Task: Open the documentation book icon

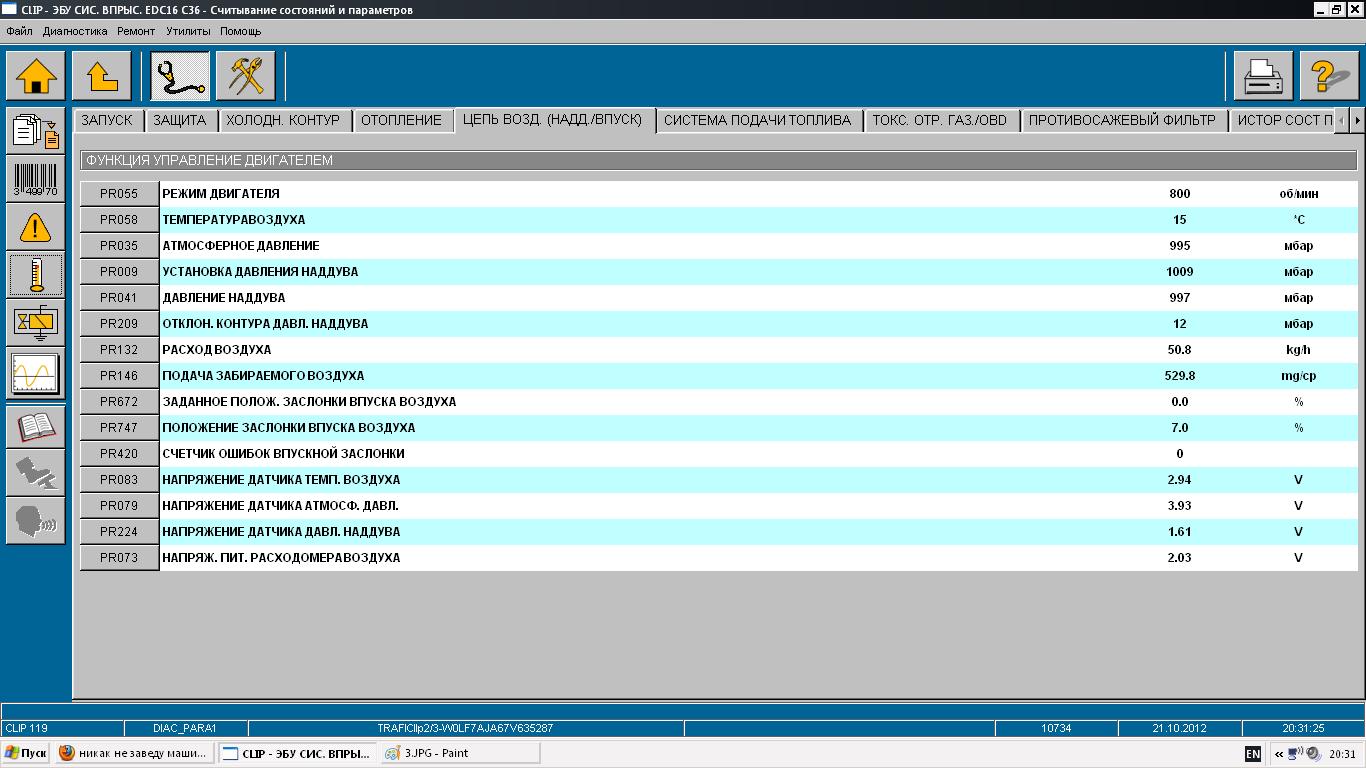Action: [x=36, y=427]
